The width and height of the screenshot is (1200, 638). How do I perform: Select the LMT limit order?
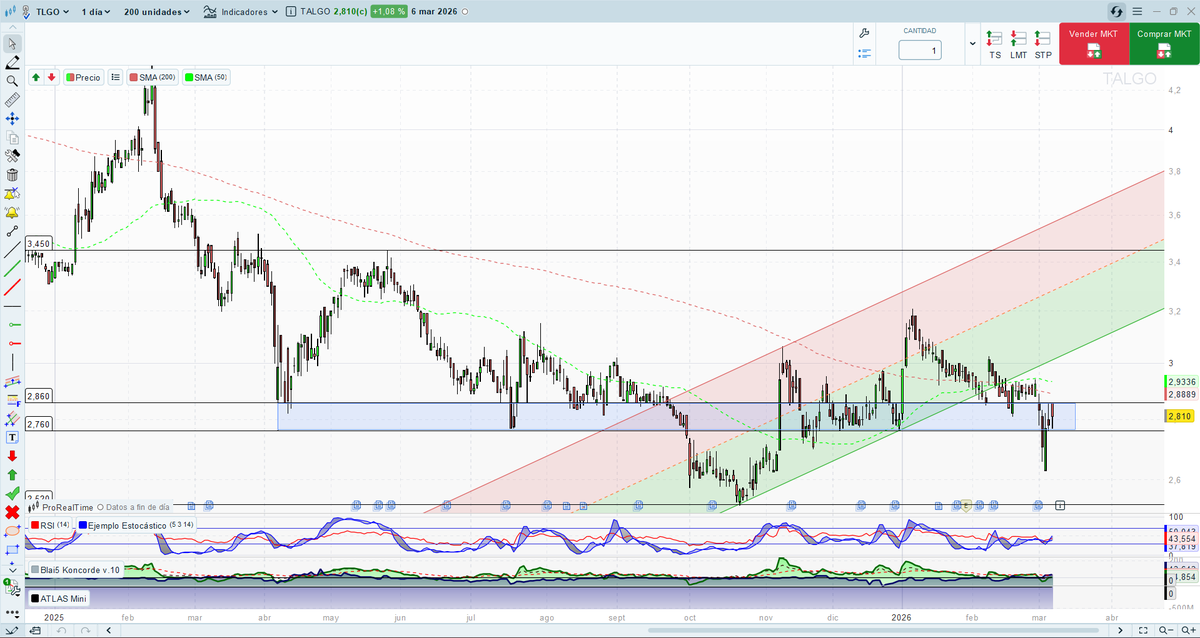(x=1018, y=45)
